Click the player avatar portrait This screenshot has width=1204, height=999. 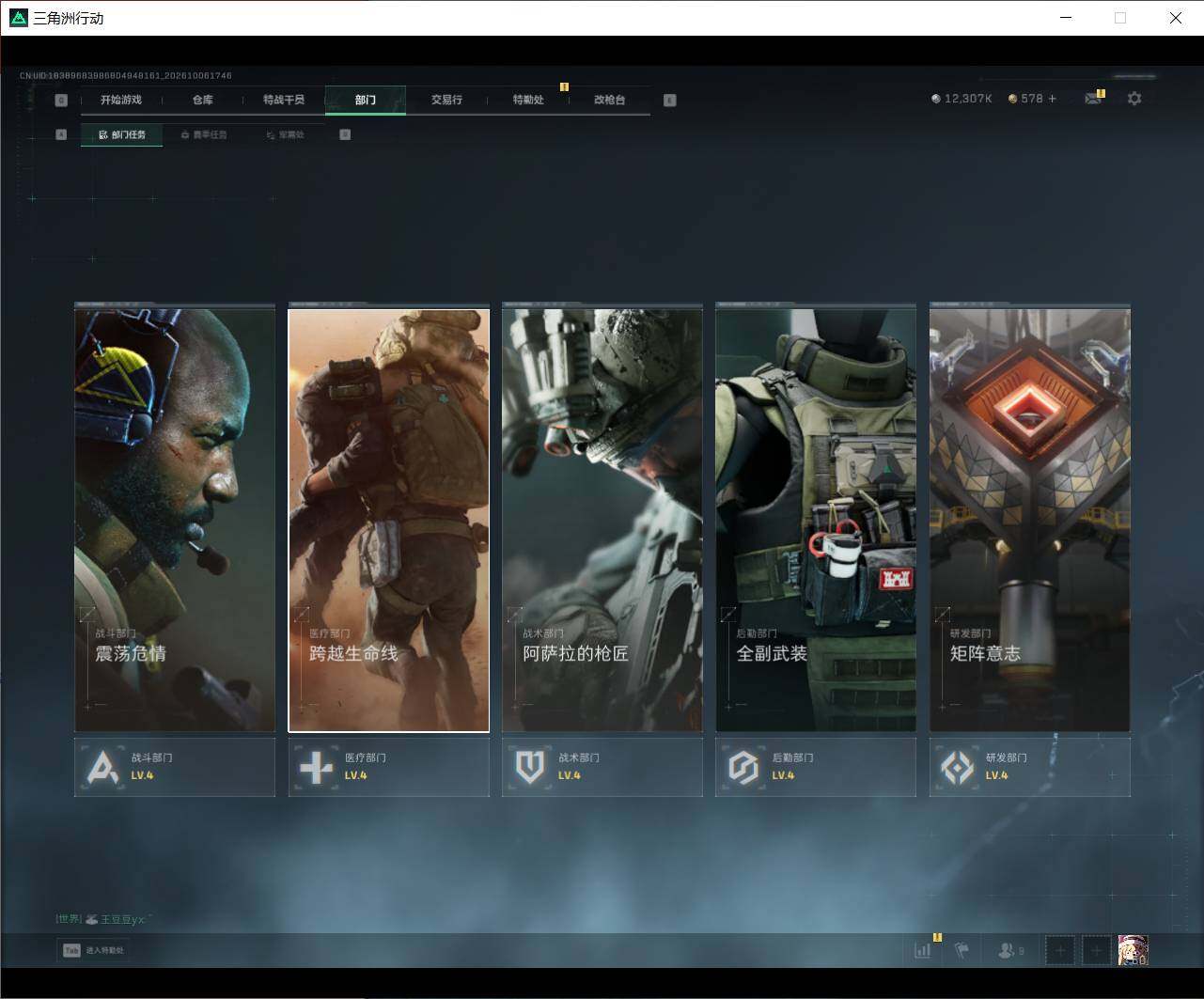coord(1133,950)
